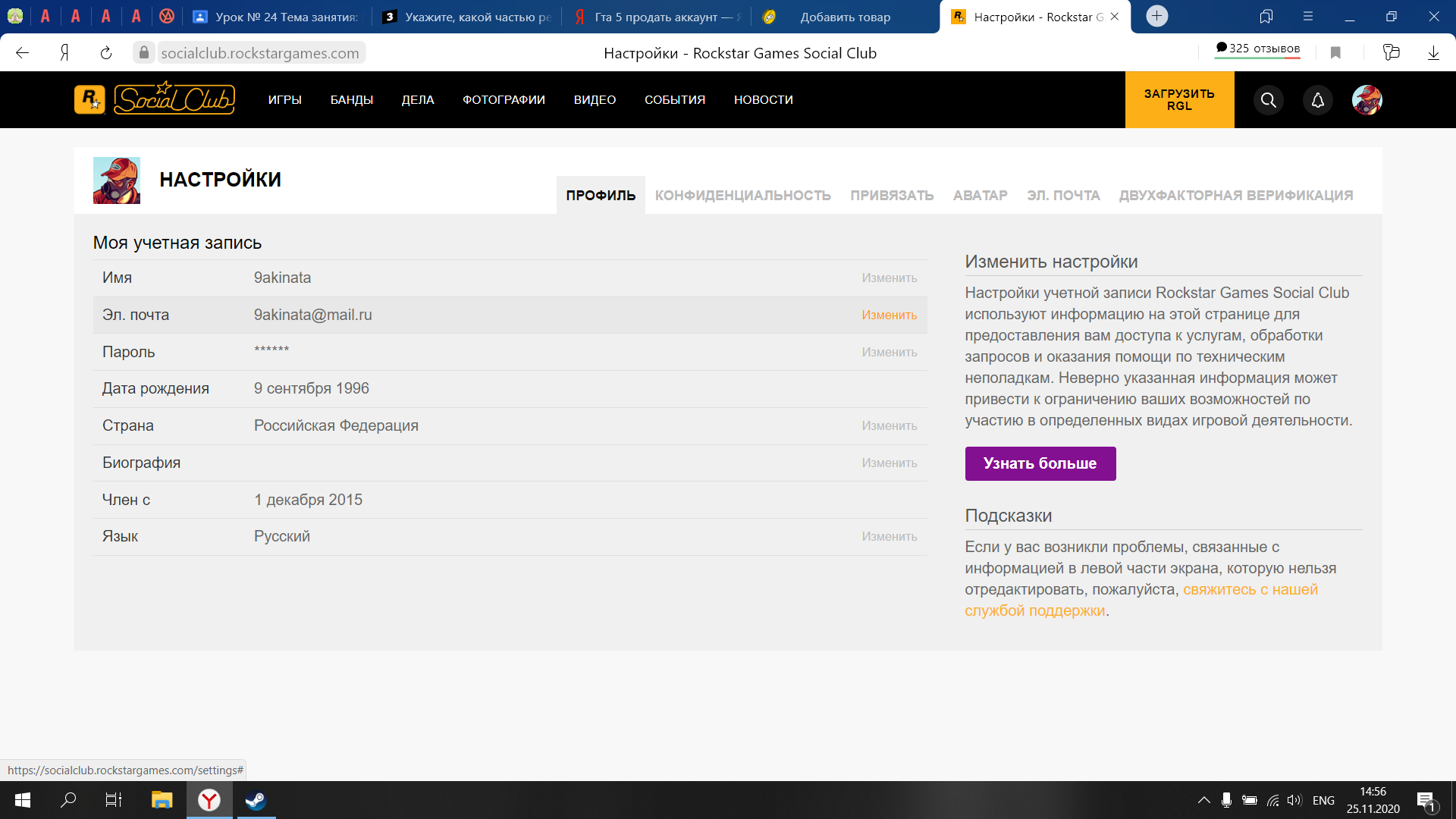Click the 9 сентября 1996 birth date
Image resolution: width=1456 pixels, height=819 pixels.
(x=312, y=388)
